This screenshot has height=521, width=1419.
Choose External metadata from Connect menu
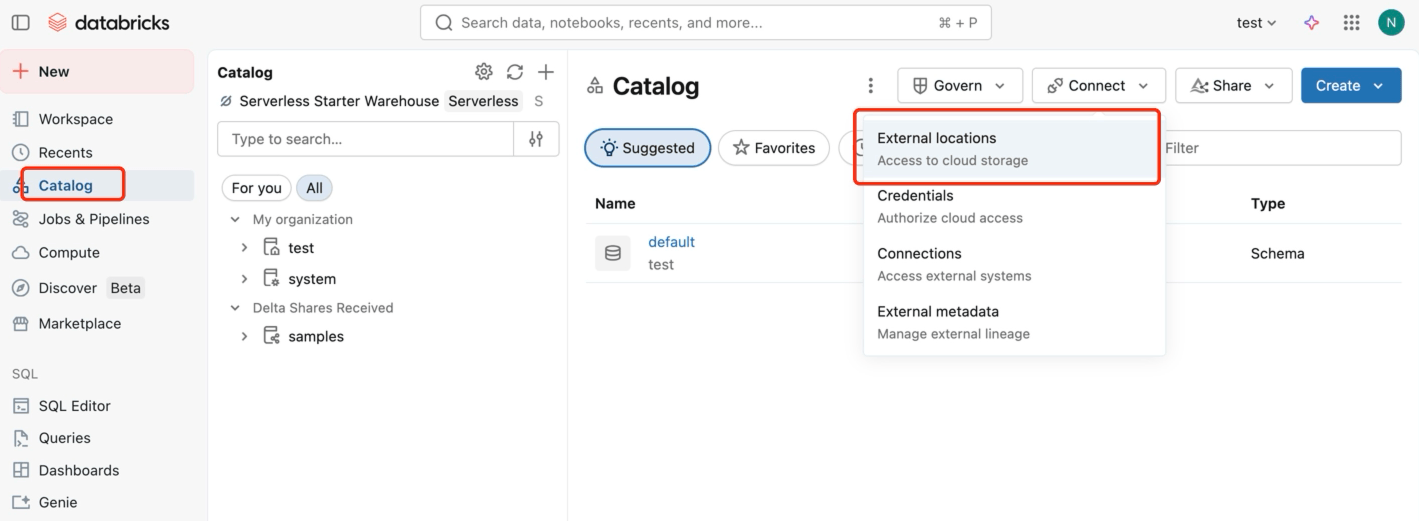click(x=1014, y=322)
